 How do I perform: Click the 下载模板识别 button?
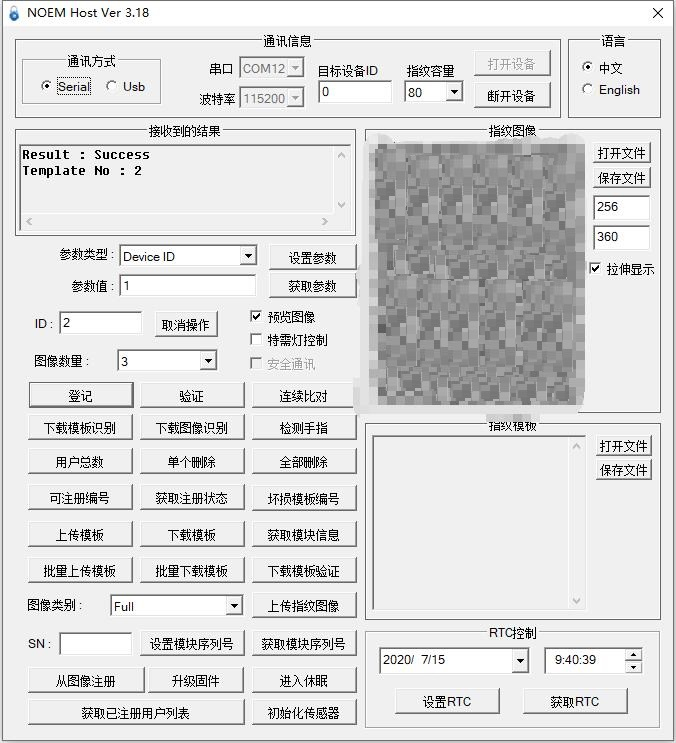80,427
